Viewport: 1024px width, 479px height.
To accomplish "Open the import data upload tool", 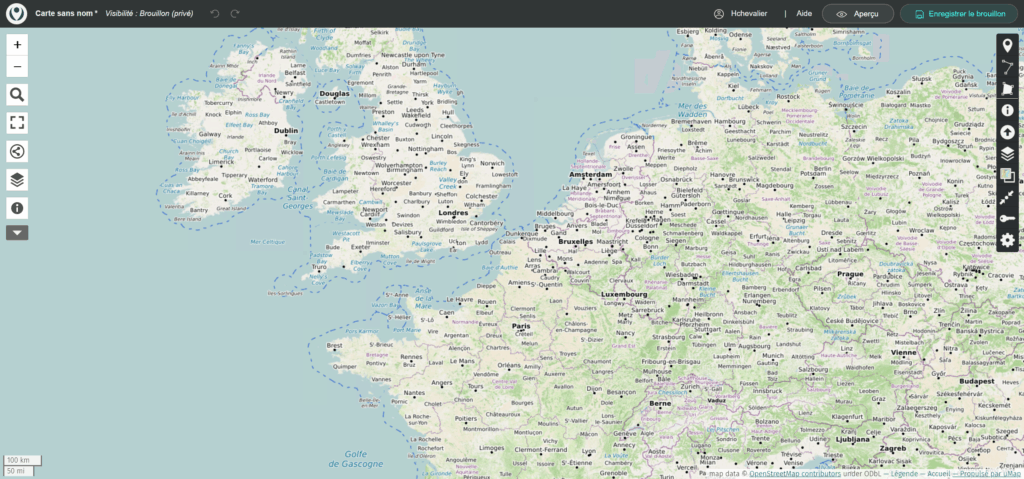I will tap(1008, 132).
